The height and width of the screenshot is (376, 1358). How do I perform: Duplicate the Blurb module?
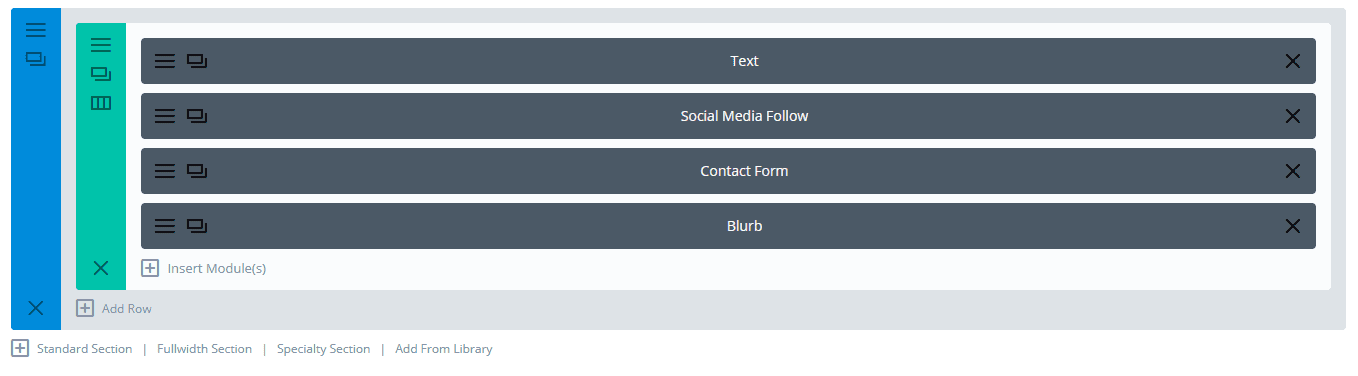coord(197,226)
